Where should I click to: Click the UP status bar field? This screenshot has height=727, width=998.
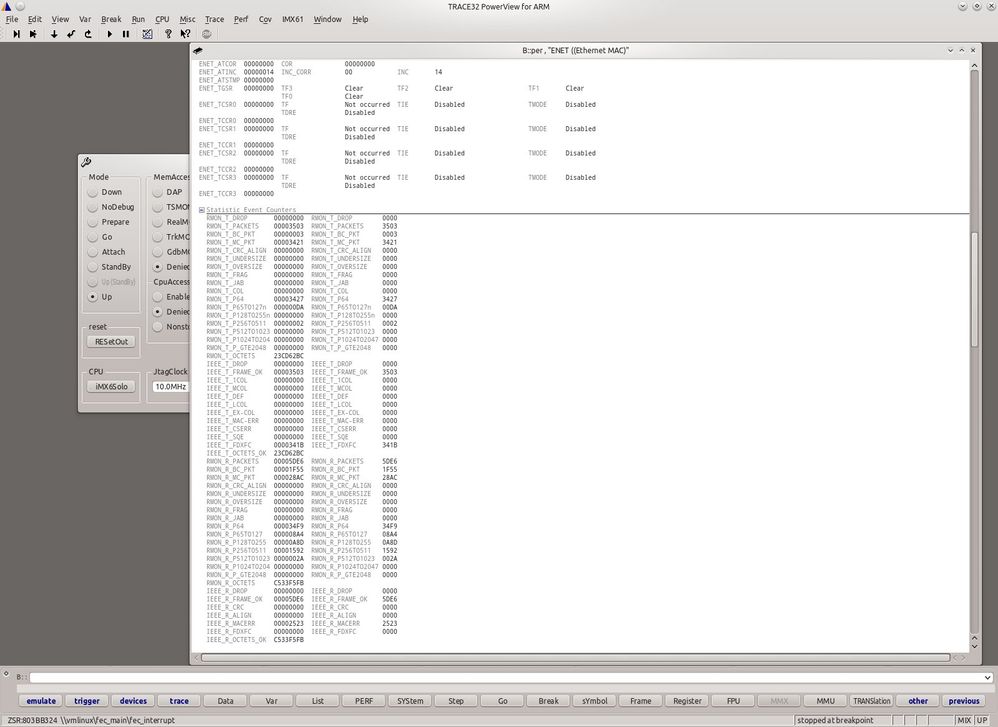tap(982, 720)
